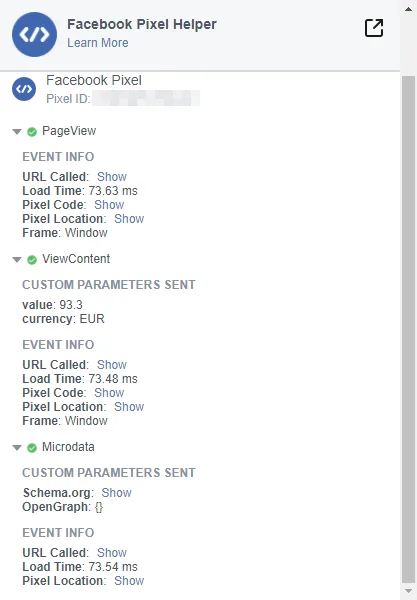Click the small Facebook Pixel code icon

pos(24,89)
